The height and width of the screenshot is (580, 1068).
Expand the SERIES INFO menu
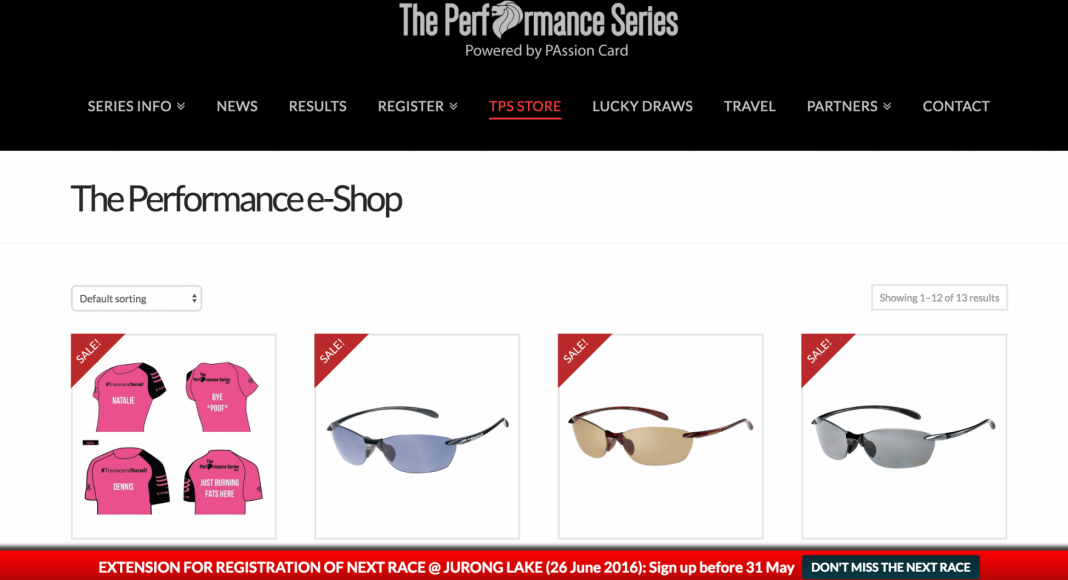[136, 106]
